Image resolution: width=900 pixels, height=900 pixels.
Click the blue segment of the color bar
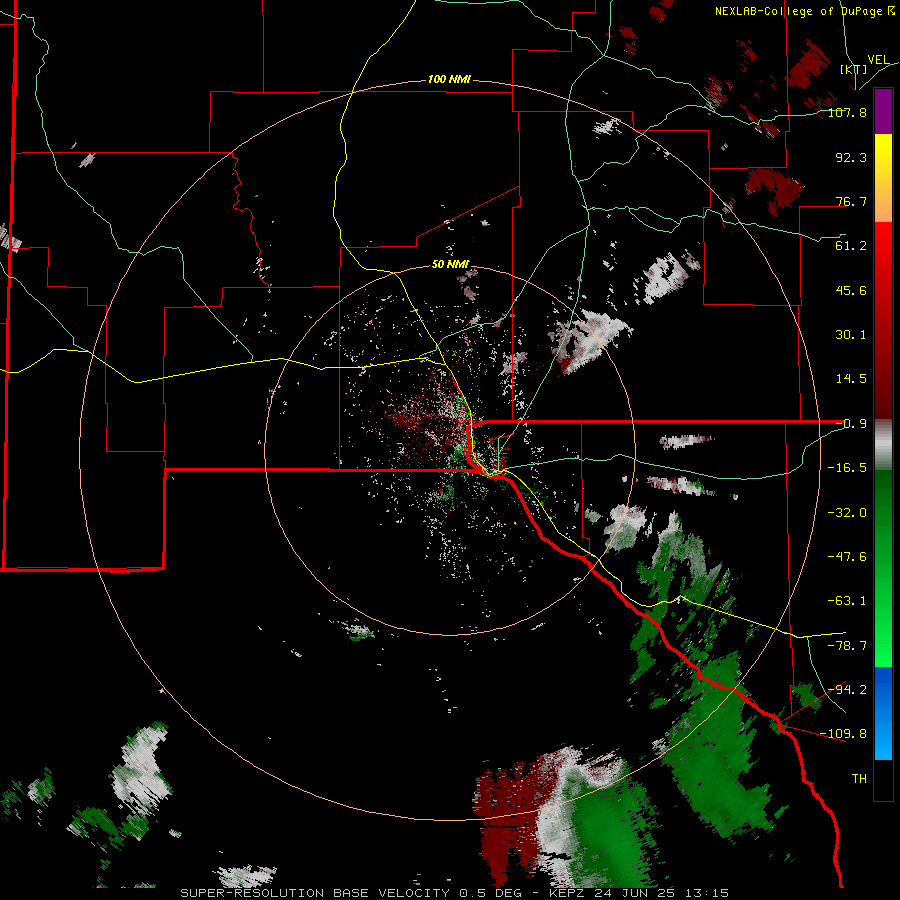pyautogui.click(x=883, y=713)
